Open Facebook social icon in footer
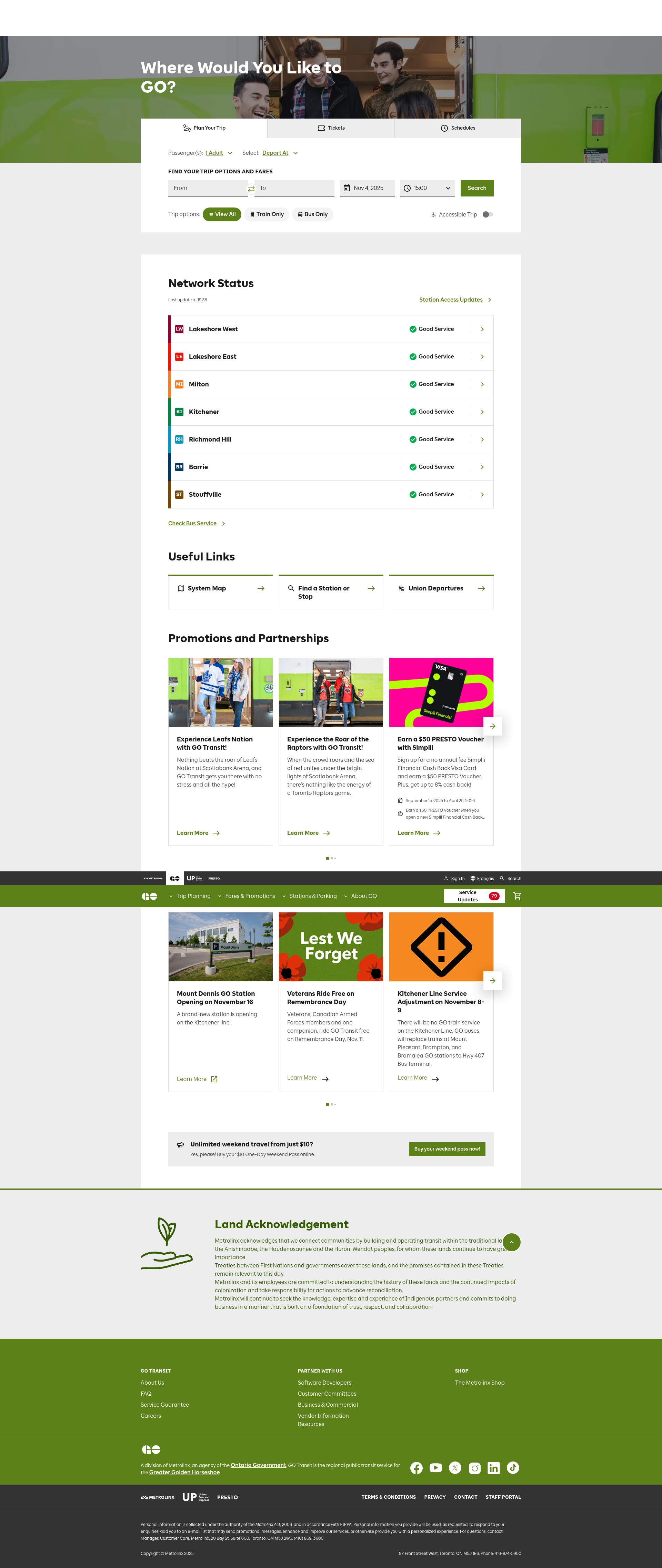The image size is (662, 1568). [x=416, y=1468]
